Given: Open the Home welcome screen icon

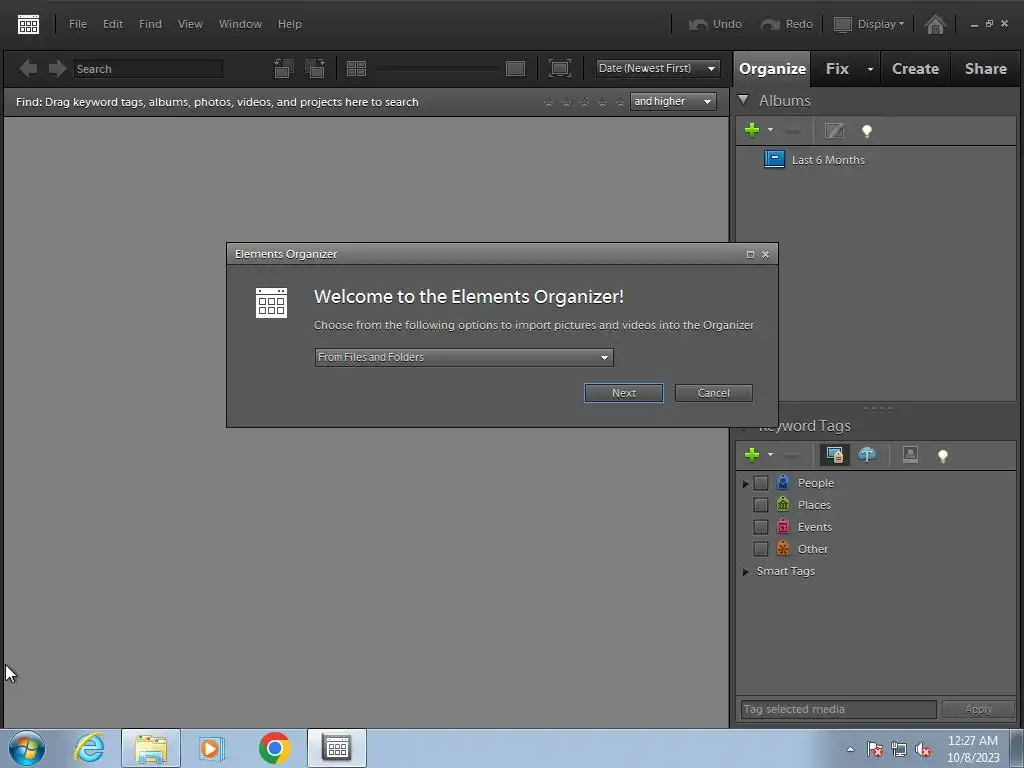Looking at the screenshot, I should click(x=935, y=24).
